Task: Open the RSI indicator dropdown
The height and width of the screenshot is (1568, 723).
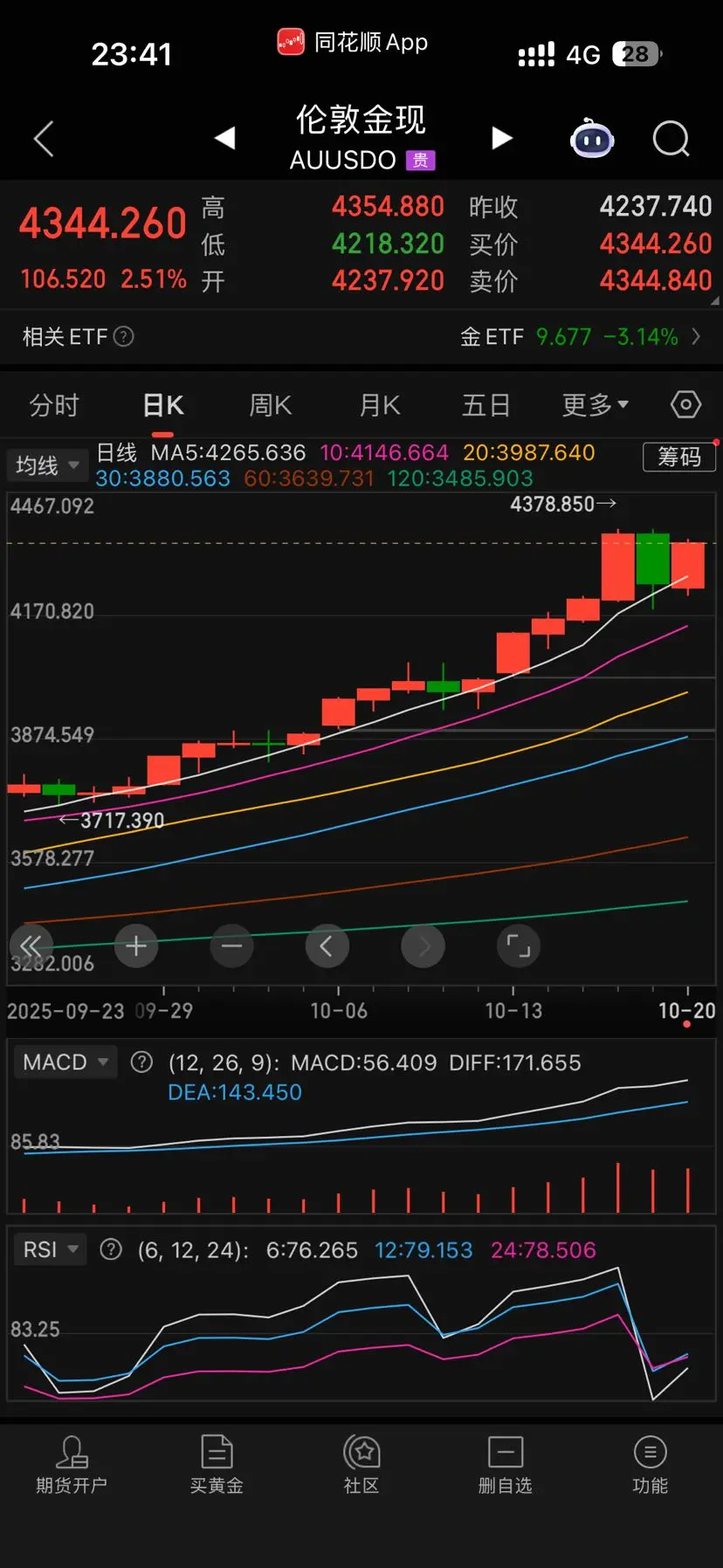Action: point(50,1249)
